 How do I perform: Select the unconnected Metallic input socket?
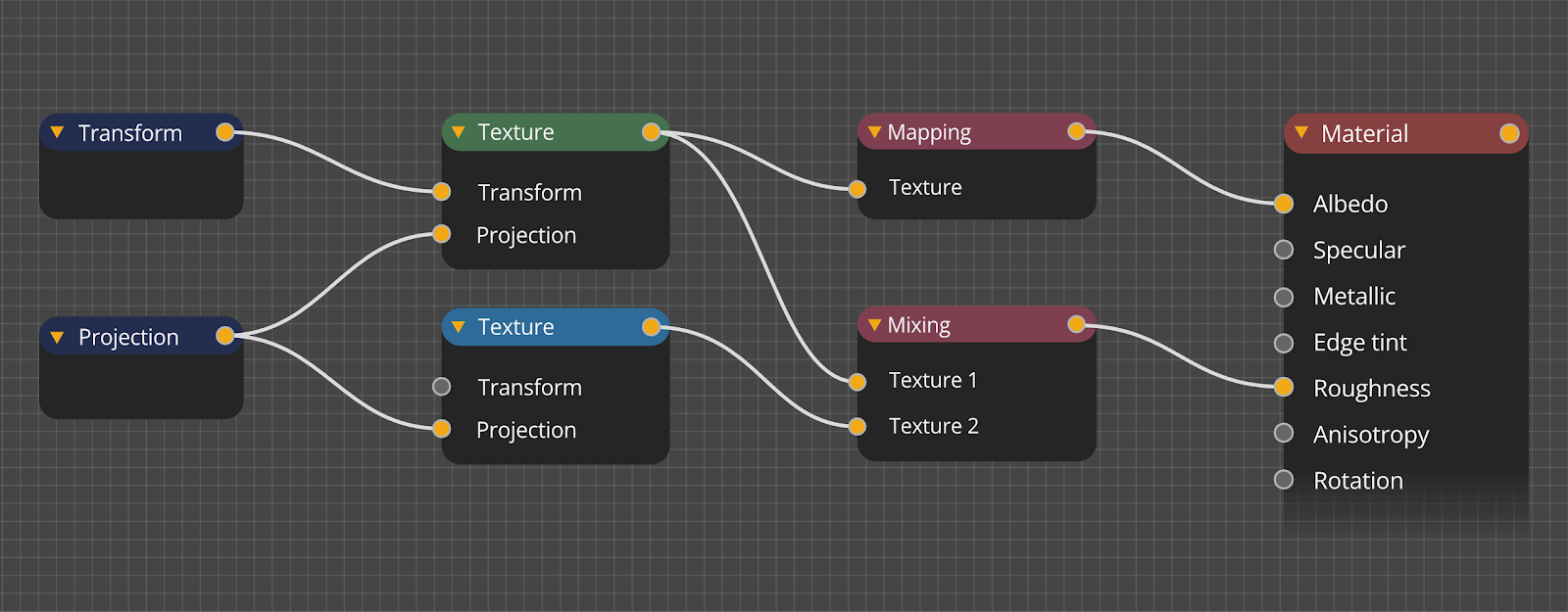tap(1284, 296)
